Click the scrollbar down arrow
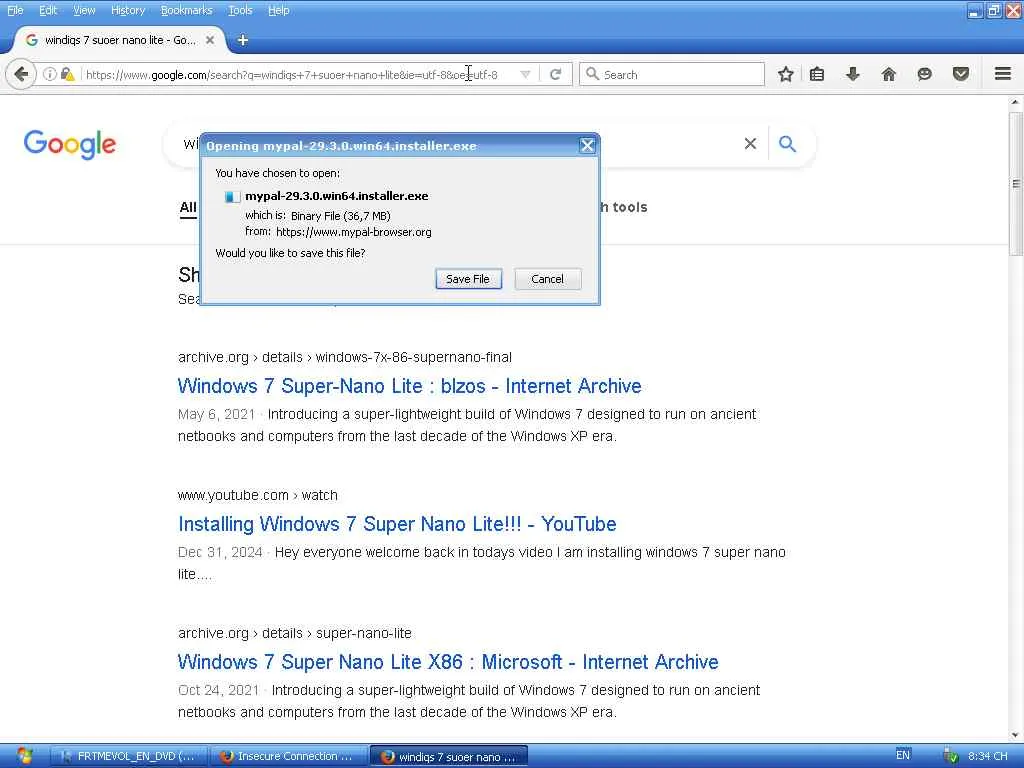 [x=1016, y=735]
